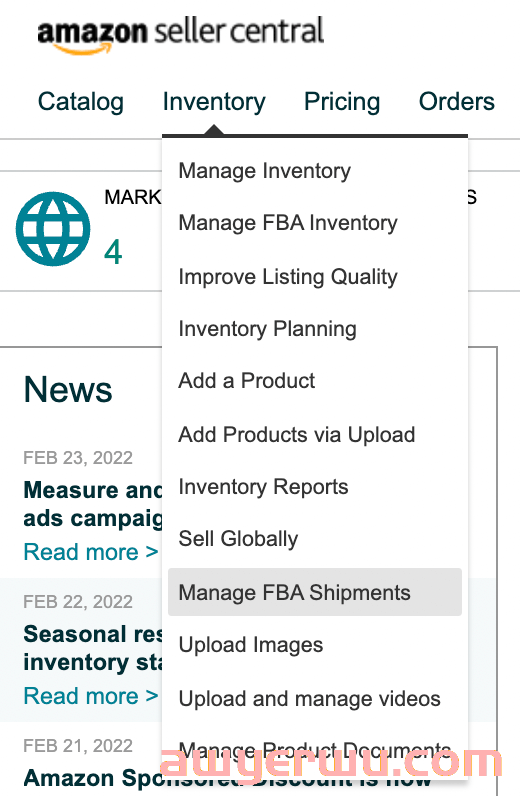Click the Amazon Seller Central logo
520x796 pixels.
(x=180, y=34)
